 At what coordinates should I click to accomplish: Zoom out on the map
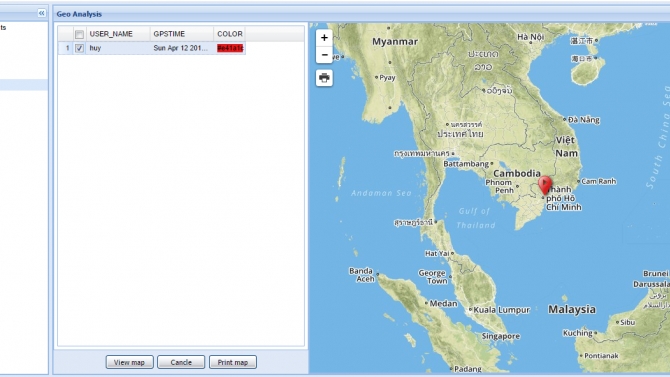point(324,55)
